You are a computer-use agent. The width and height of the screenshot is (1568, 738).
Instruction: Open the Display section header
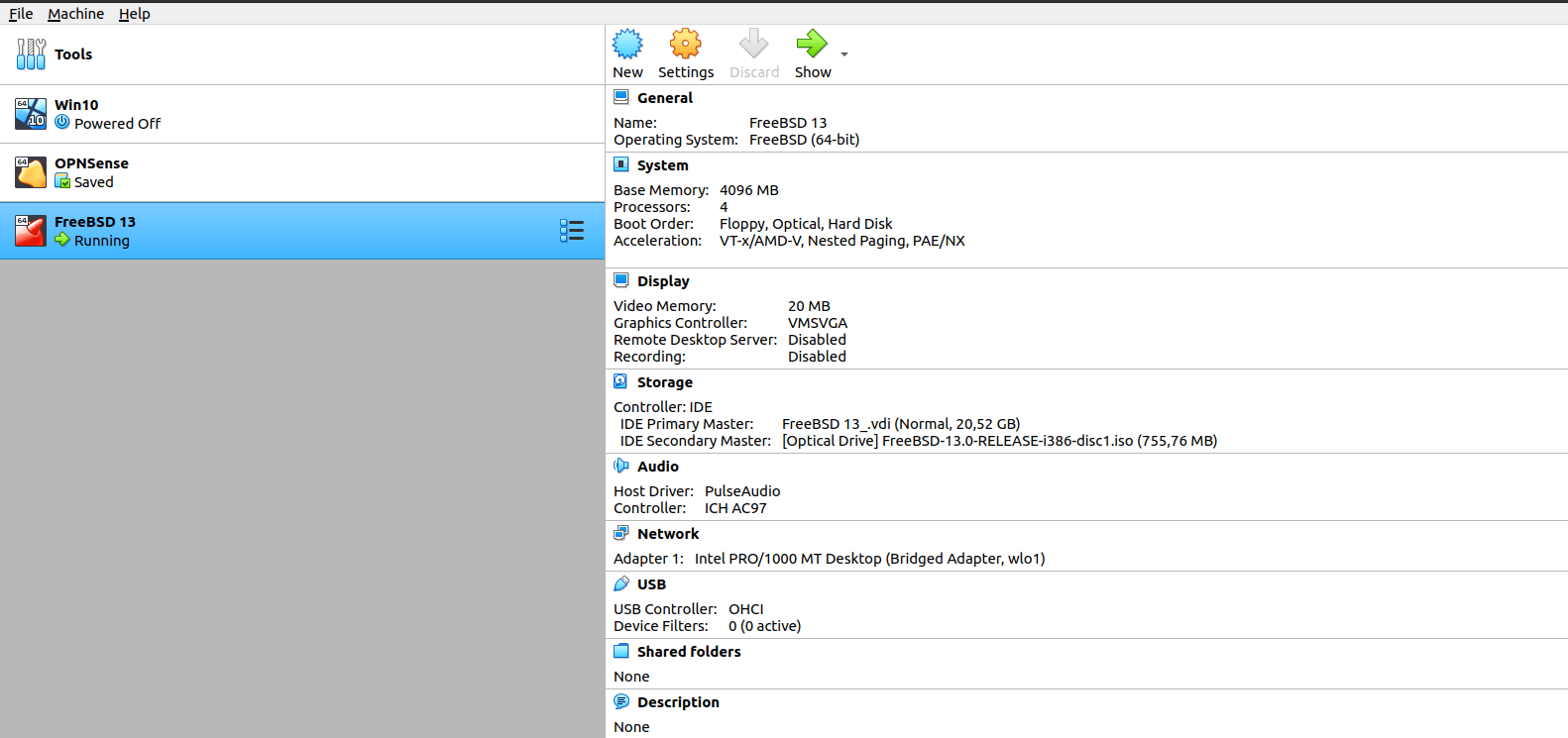click(663, 281)
